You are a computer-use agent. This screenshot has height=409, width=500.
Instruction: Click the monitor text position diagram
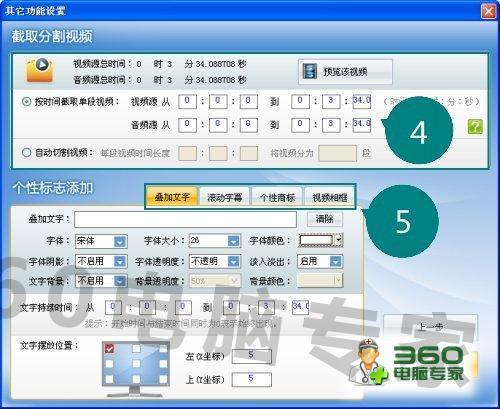136,369
